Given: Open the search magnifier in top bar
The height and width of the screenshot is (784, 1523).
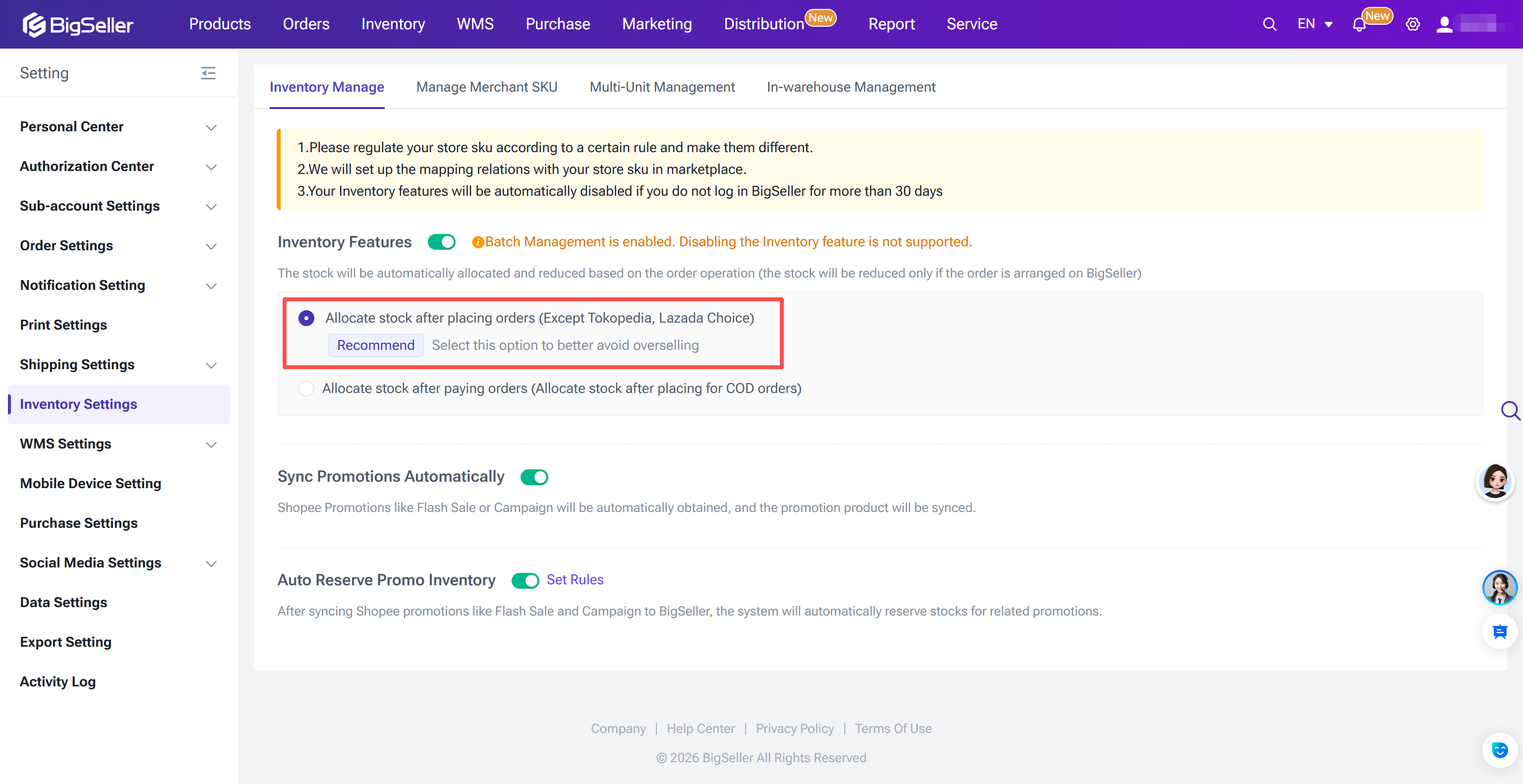Looking at the screenshot, I should pyautogui.click(x=1269, y=24).
